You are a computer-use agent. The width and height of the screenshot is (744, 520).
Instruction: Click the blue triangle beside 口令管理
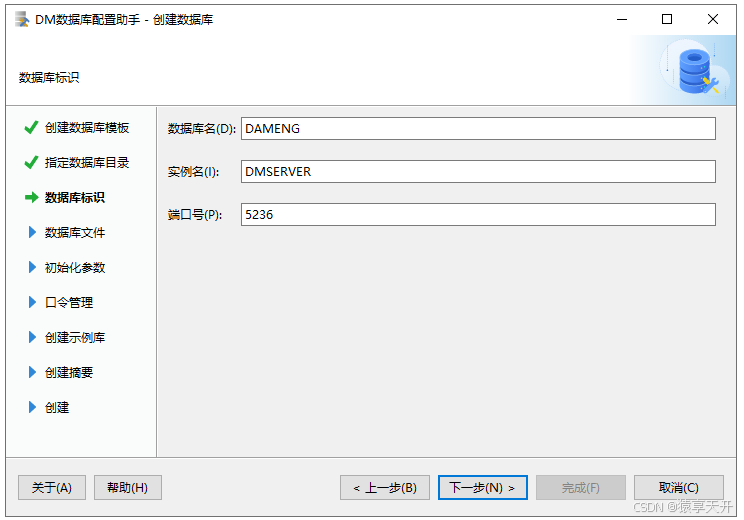pyautogui.click(x=32, y=302)
